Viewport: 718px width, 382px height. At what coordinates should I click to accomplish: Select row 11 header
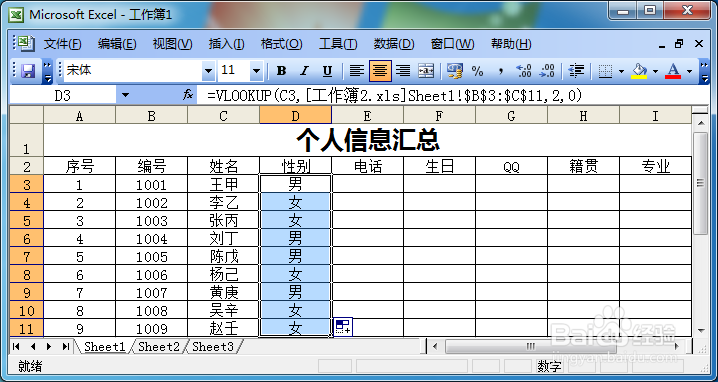pyautogui.click(x=27, y=328)
